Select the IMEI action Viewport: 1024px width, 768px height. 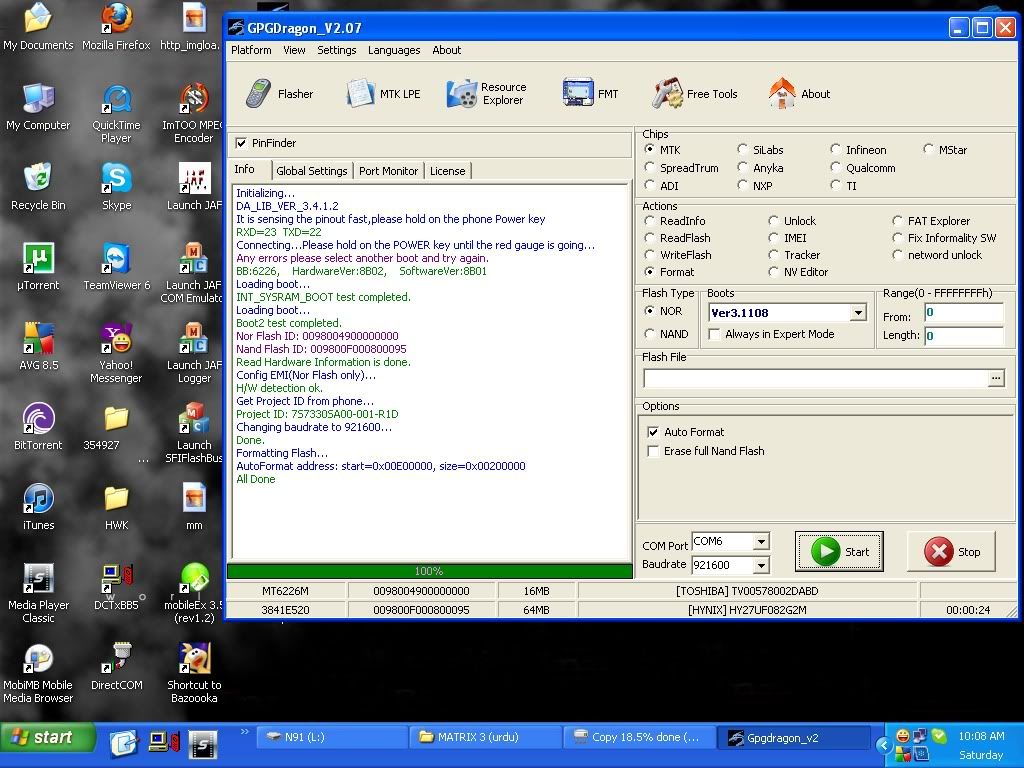pos(774,238)
